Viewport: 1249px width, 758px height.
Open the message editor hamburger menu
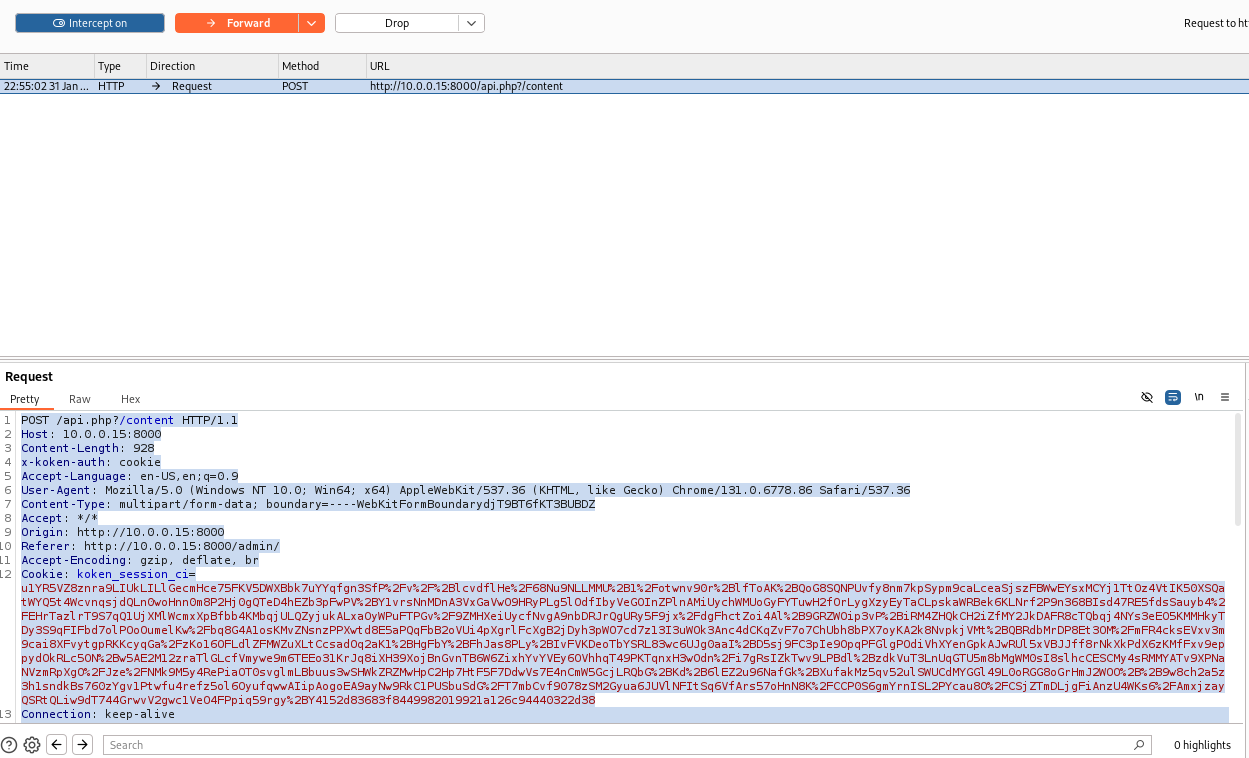pos(1225,398)
